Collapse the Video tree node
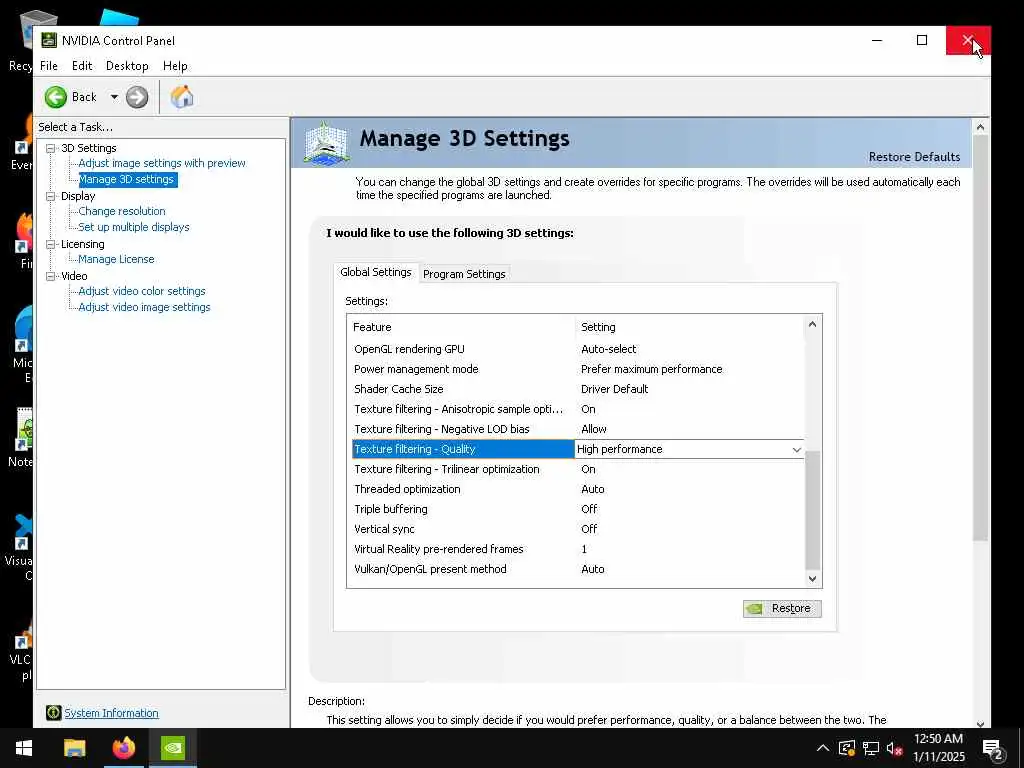 50,276
